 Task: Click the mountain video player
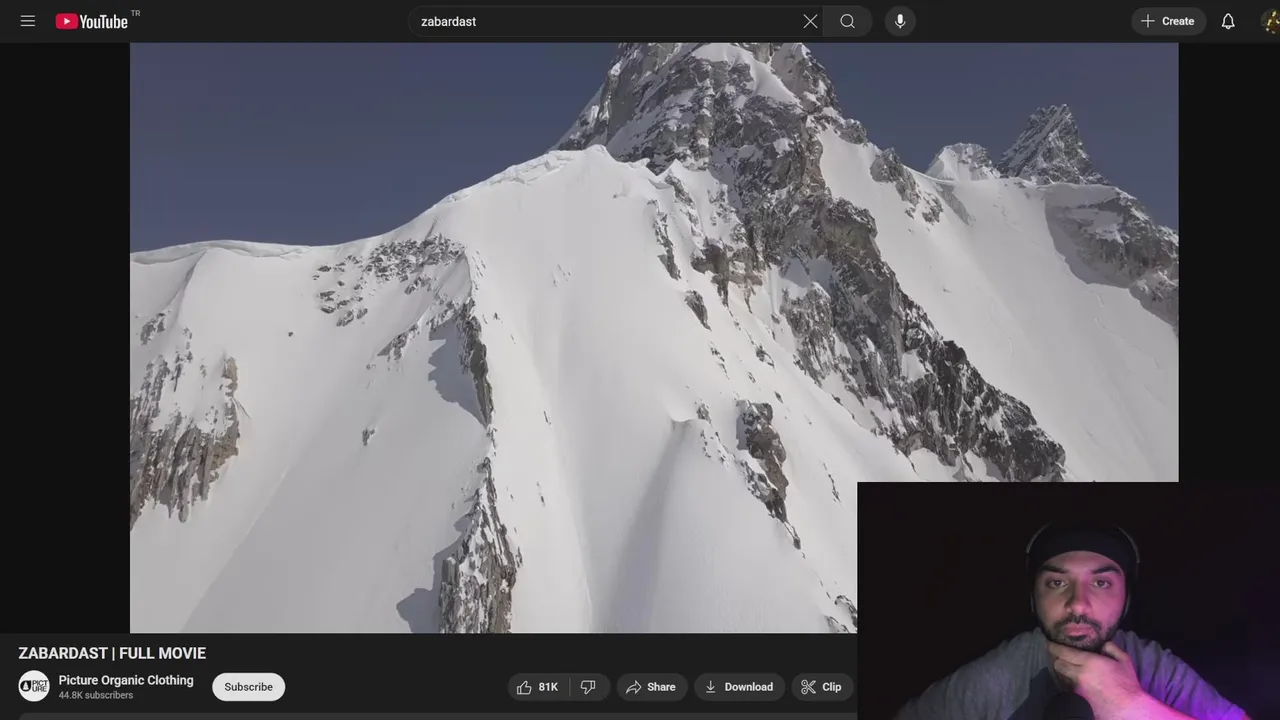click(x=654, y=337)
